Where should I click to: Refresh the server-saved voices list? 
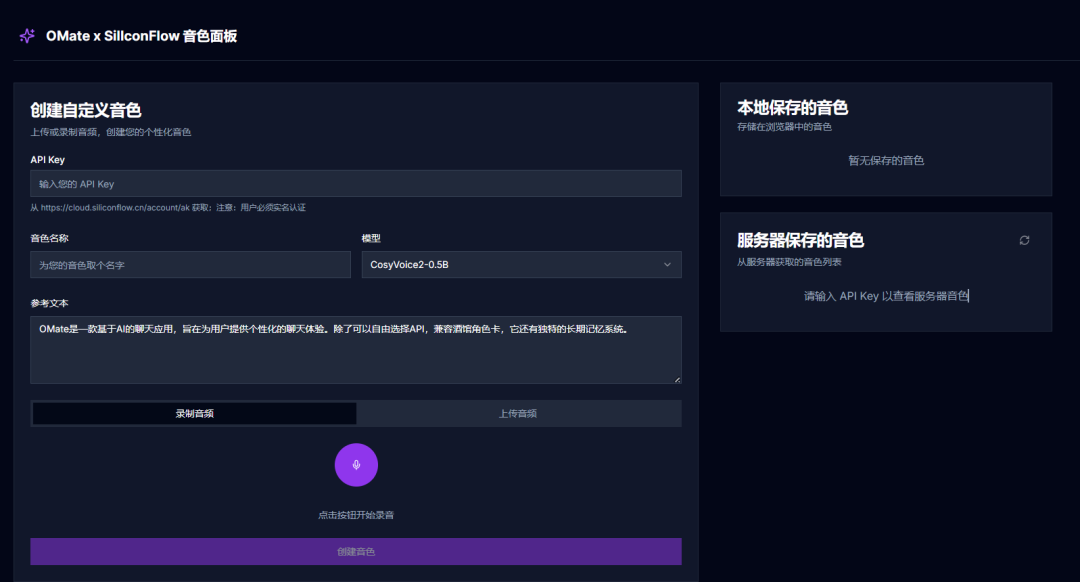tap(1024, 240)
